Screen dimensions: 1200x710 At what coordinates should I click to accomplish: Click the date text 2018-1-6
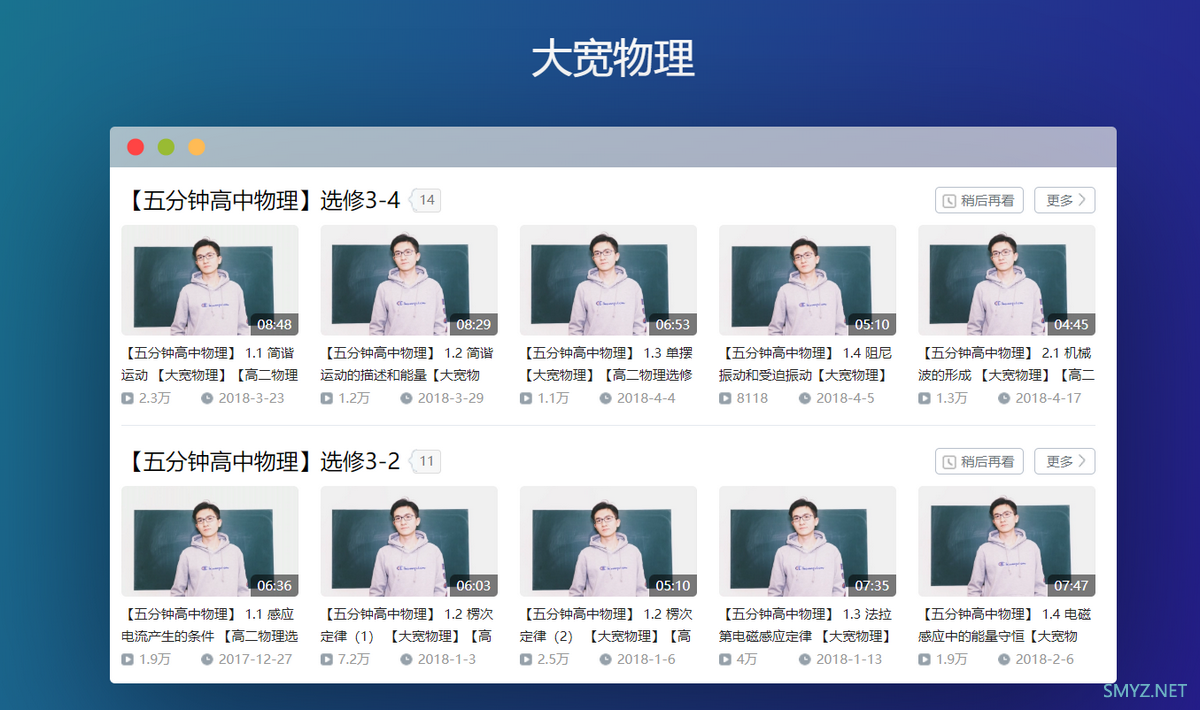click(646, 659)
